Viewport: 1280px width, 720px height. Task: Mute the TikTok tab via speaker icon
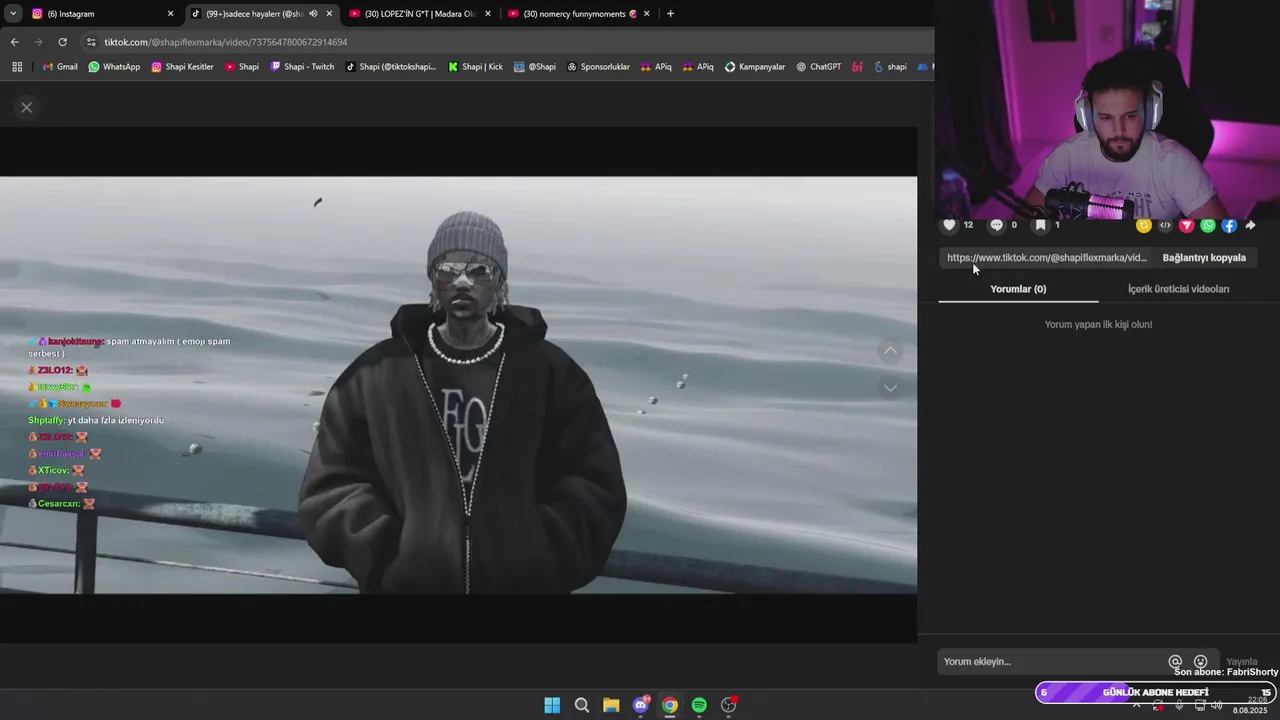(313, 14)
